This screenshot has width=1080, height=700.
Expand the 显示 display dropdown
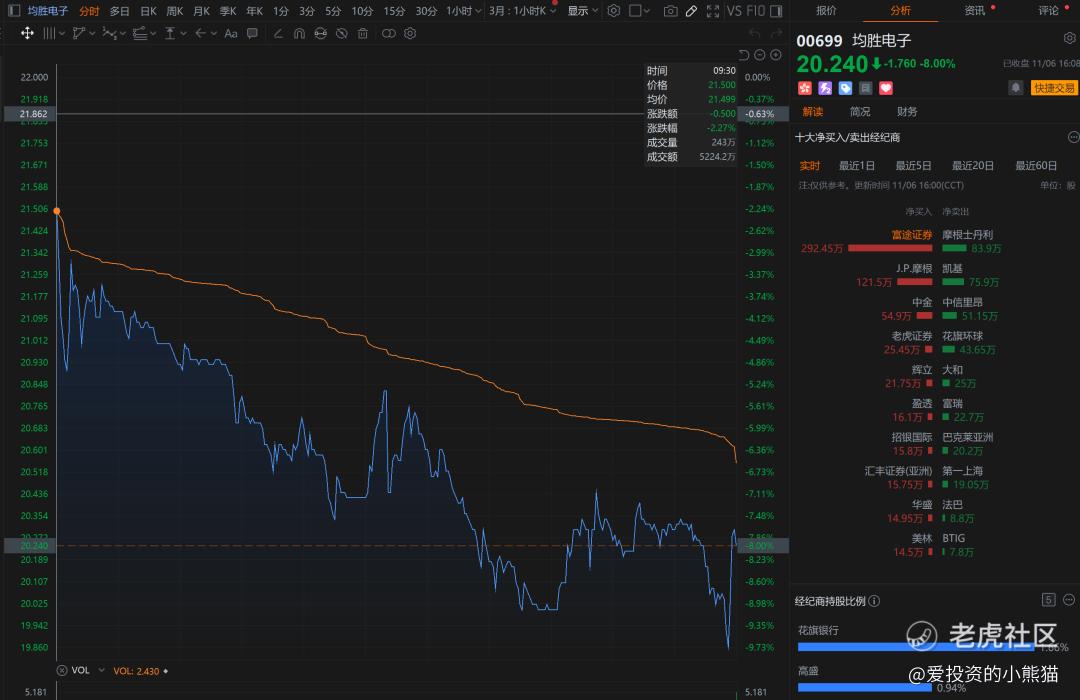coord(583,11)
